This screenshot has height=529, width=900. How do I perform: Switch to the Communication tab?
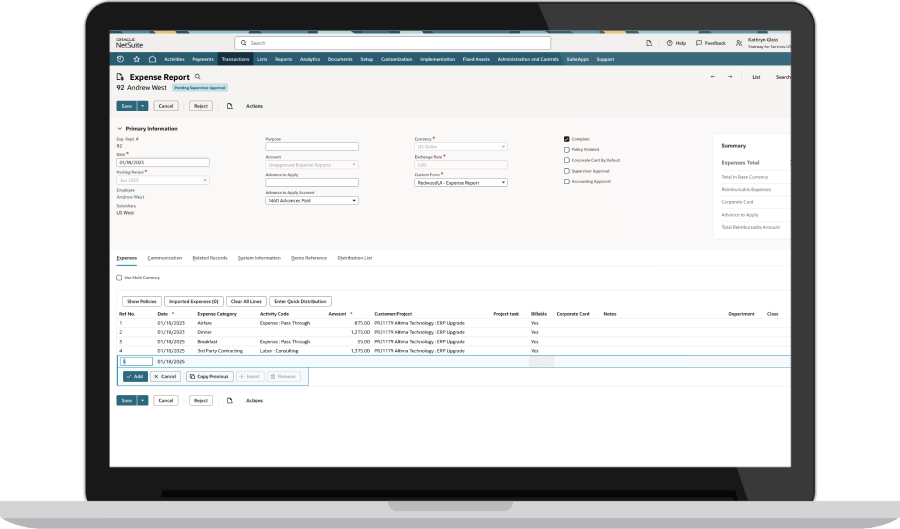[x=165, y=258]
